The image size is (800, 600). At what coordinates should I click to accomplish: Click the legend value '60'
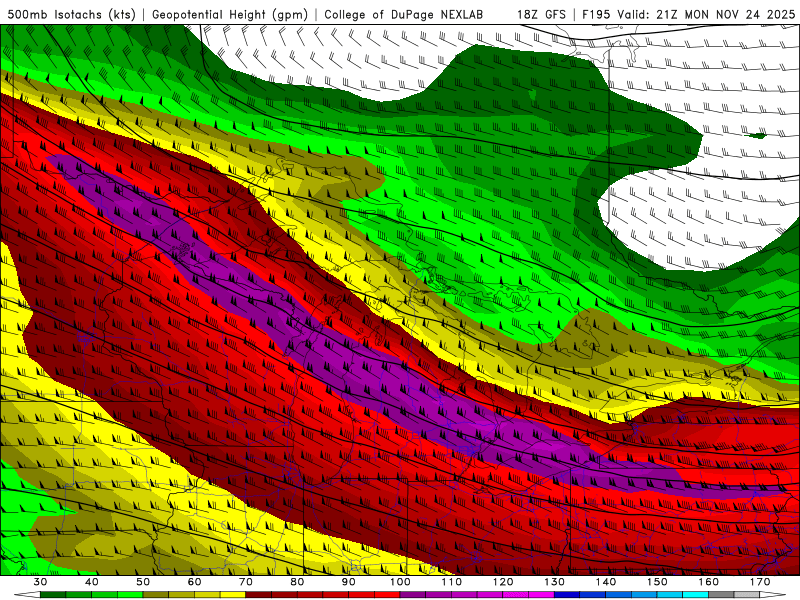click(x=194, y=582)
